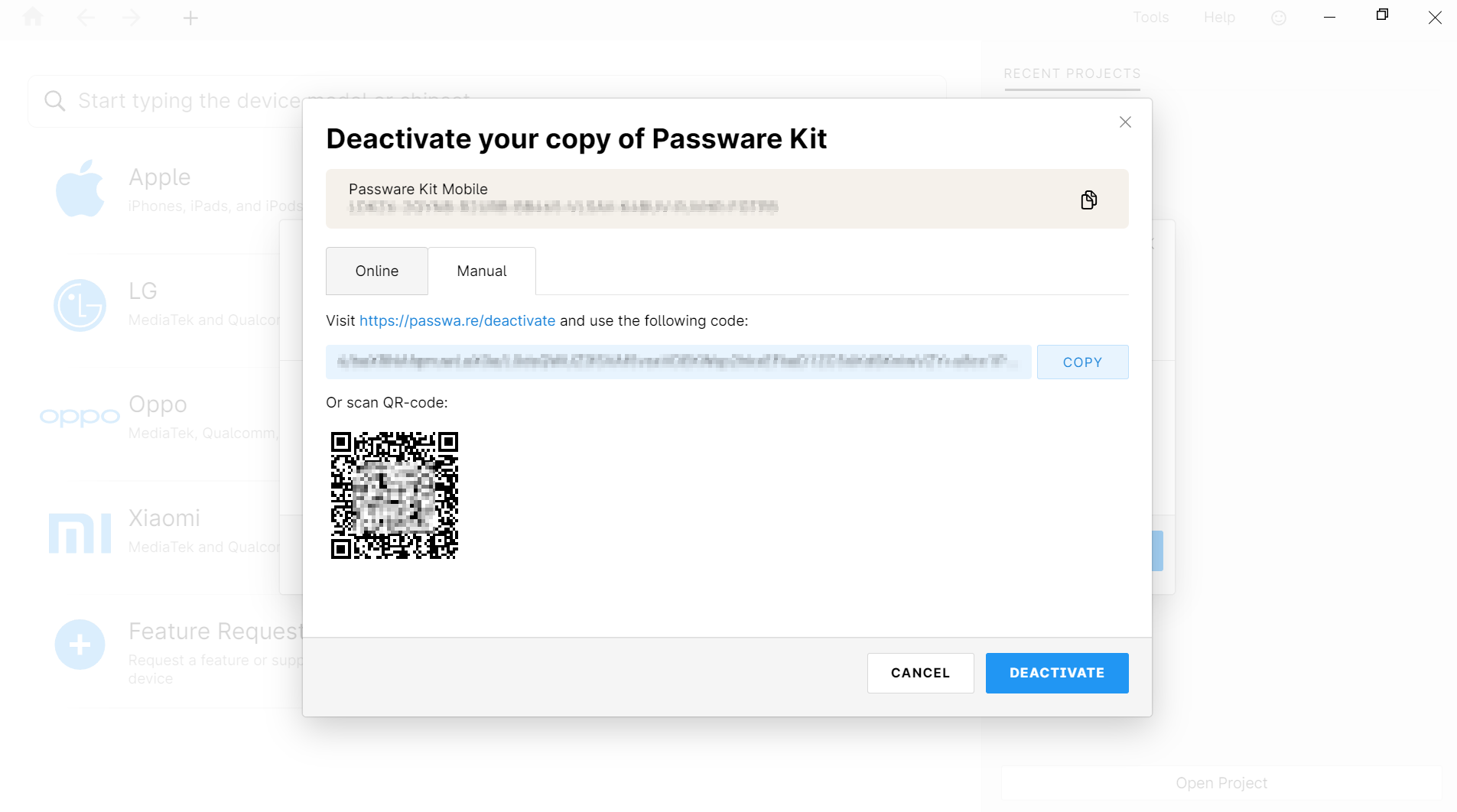Open the Tools menu
Image resolution: width=1457 pixels, height=812 pixels.
coord(1150,17)
